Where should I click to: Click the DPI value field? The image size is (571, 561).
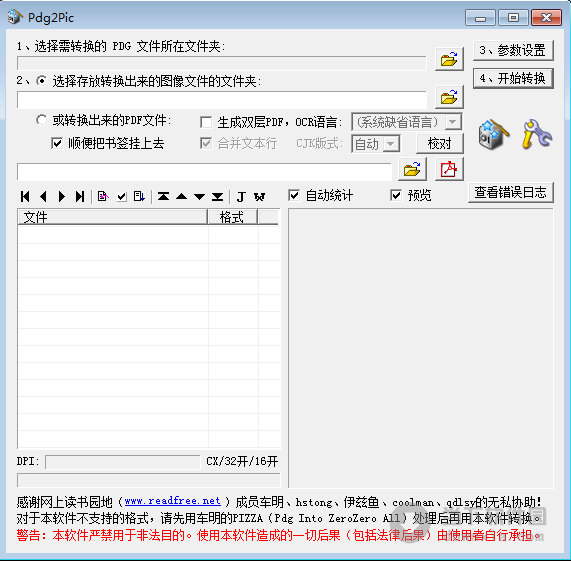pos(122,462)
